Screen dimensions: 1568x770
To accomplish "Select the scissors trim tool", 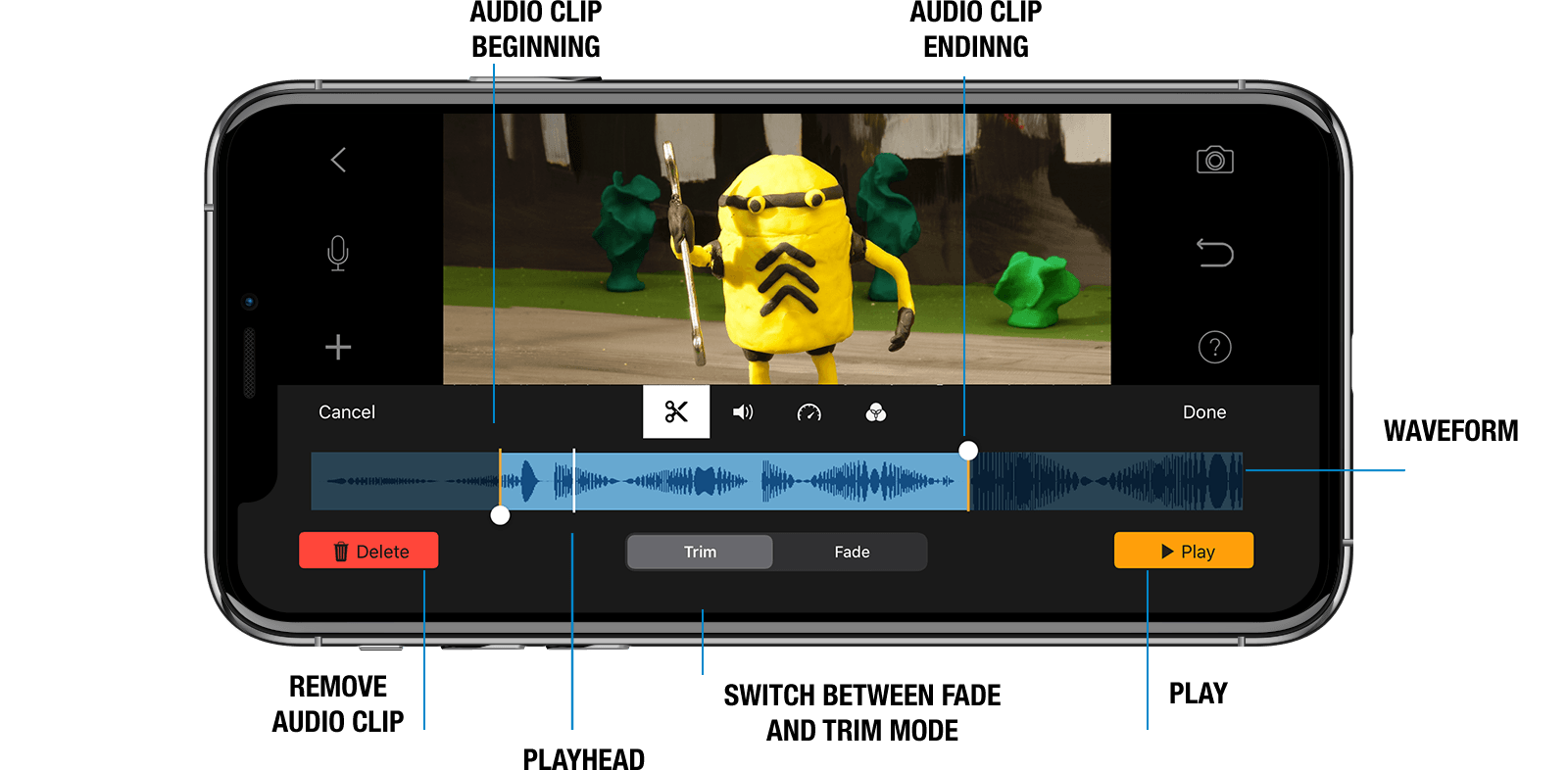I will click(x=676, y=411).
